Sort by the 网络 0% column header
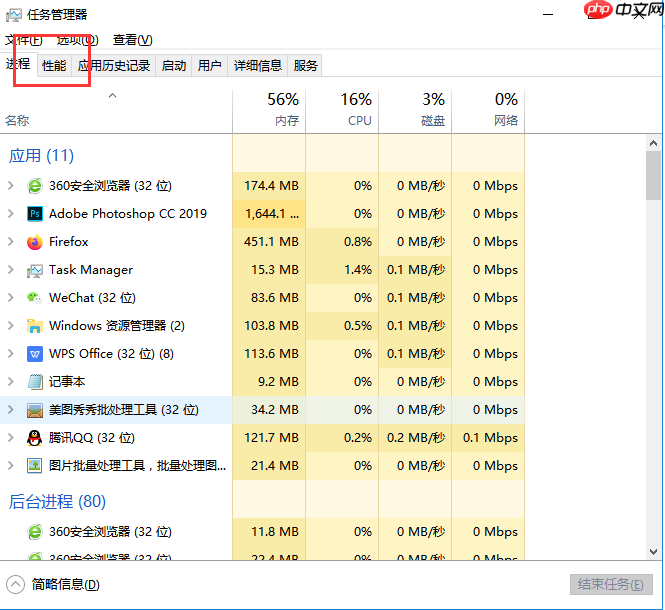The image size is (665, 610). [488, 111]
